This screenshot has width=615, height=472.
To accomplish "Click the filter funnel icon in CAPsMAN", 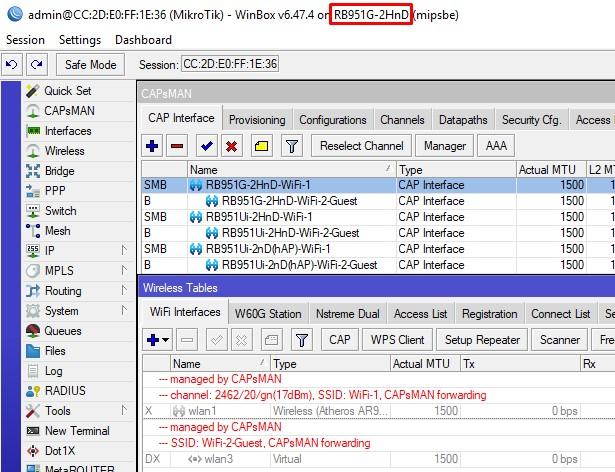I will tap(291, 146).
